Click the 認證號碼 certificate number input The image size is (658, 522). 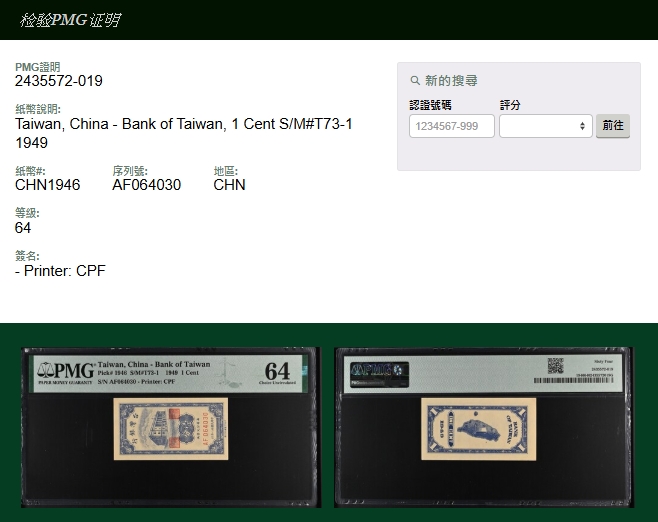[x=451, y=126]
